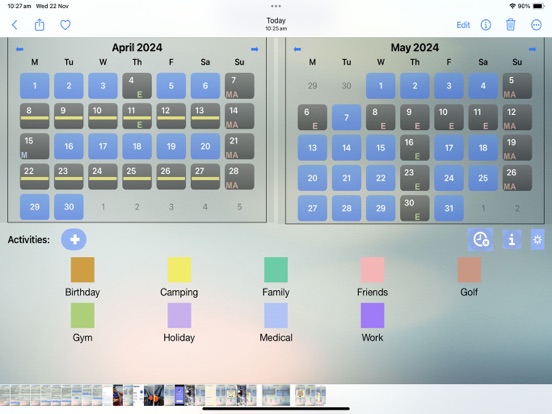
Task: Add a new activity with plus button
Action: (x=74, y=239)
